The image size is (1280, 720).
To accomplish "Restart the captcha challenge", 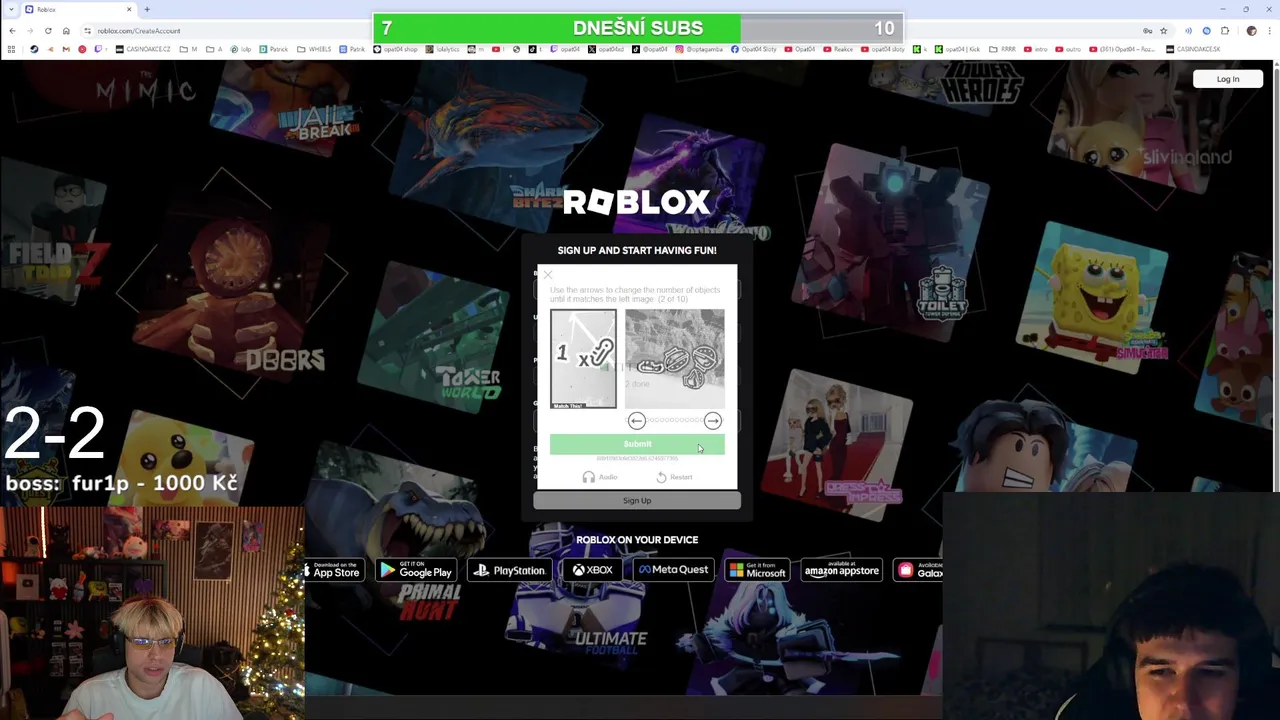I will click(674, 477).
